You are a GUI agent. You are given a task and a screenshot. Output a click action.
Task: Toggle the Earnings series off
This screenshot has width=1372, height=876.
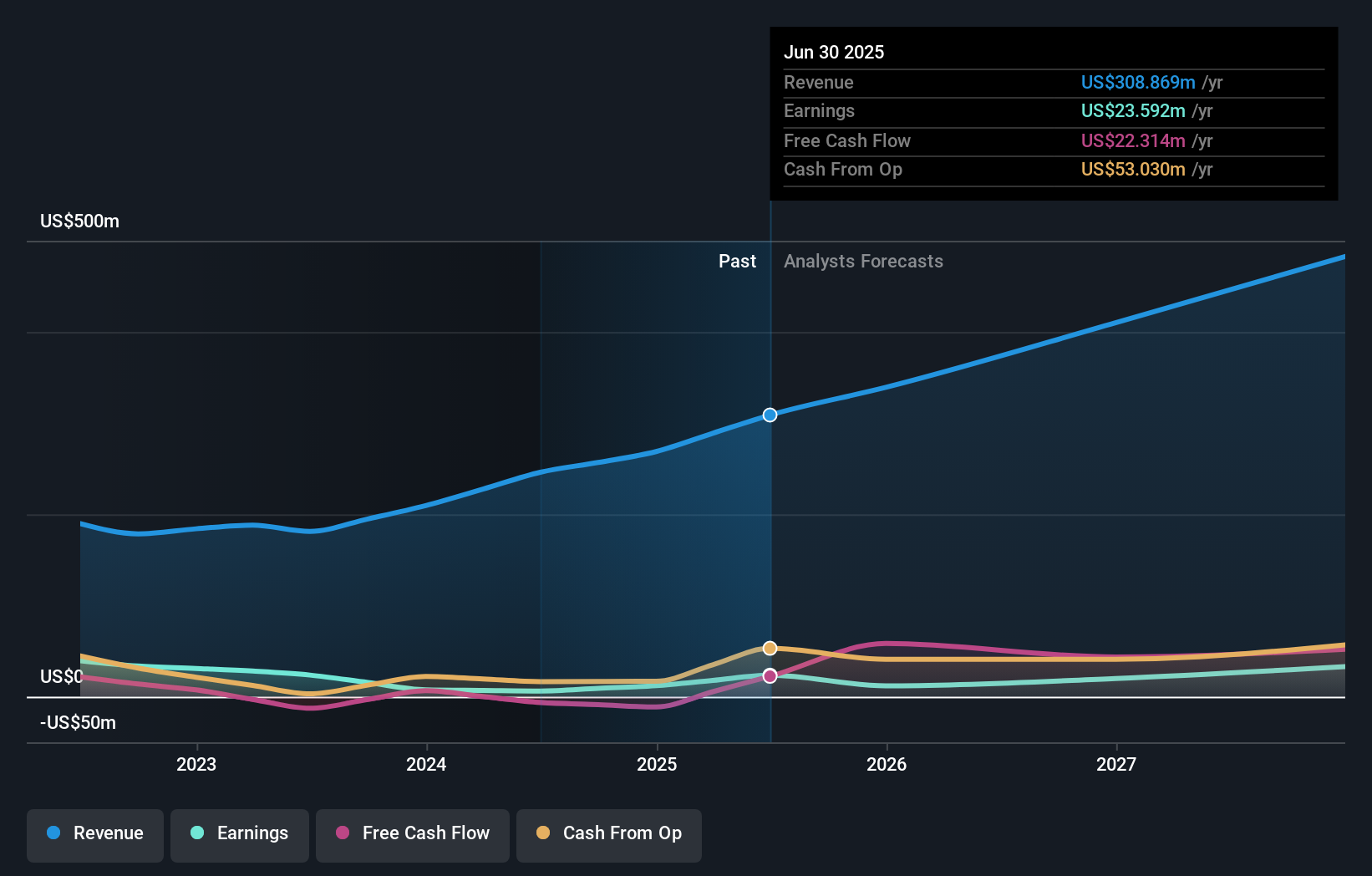click(x=240, y=833)
